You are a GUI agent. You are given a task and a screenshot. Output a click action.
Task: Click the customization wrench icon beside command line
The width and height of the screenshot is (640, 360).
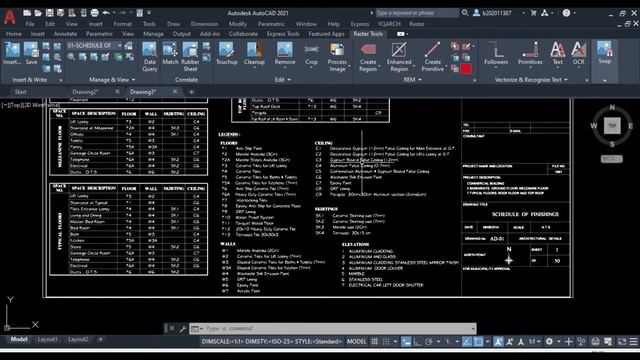point(183,328)
